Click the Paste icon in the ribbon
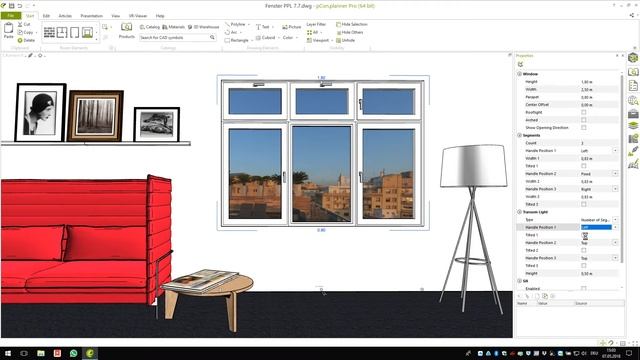 (x=9, y=30)
